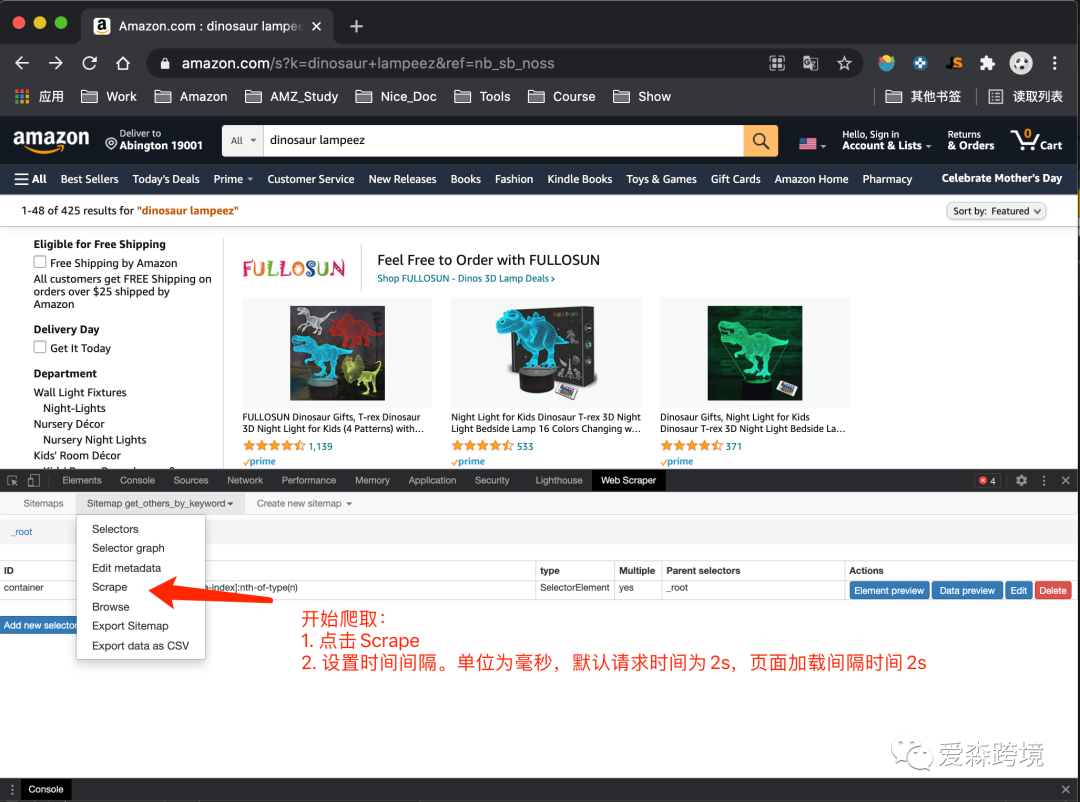The image size is (1080, 802).
Task: Open the Prime navigation dropdown
Action: click(233, 179)
